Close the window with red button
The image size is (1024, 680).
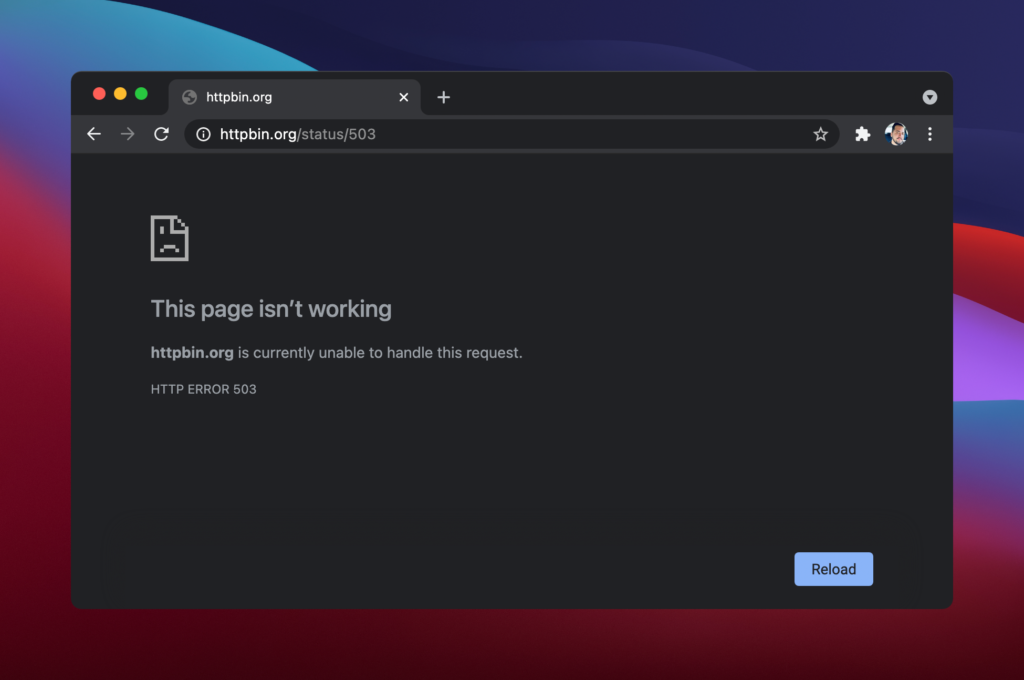(x=99, y=94)
